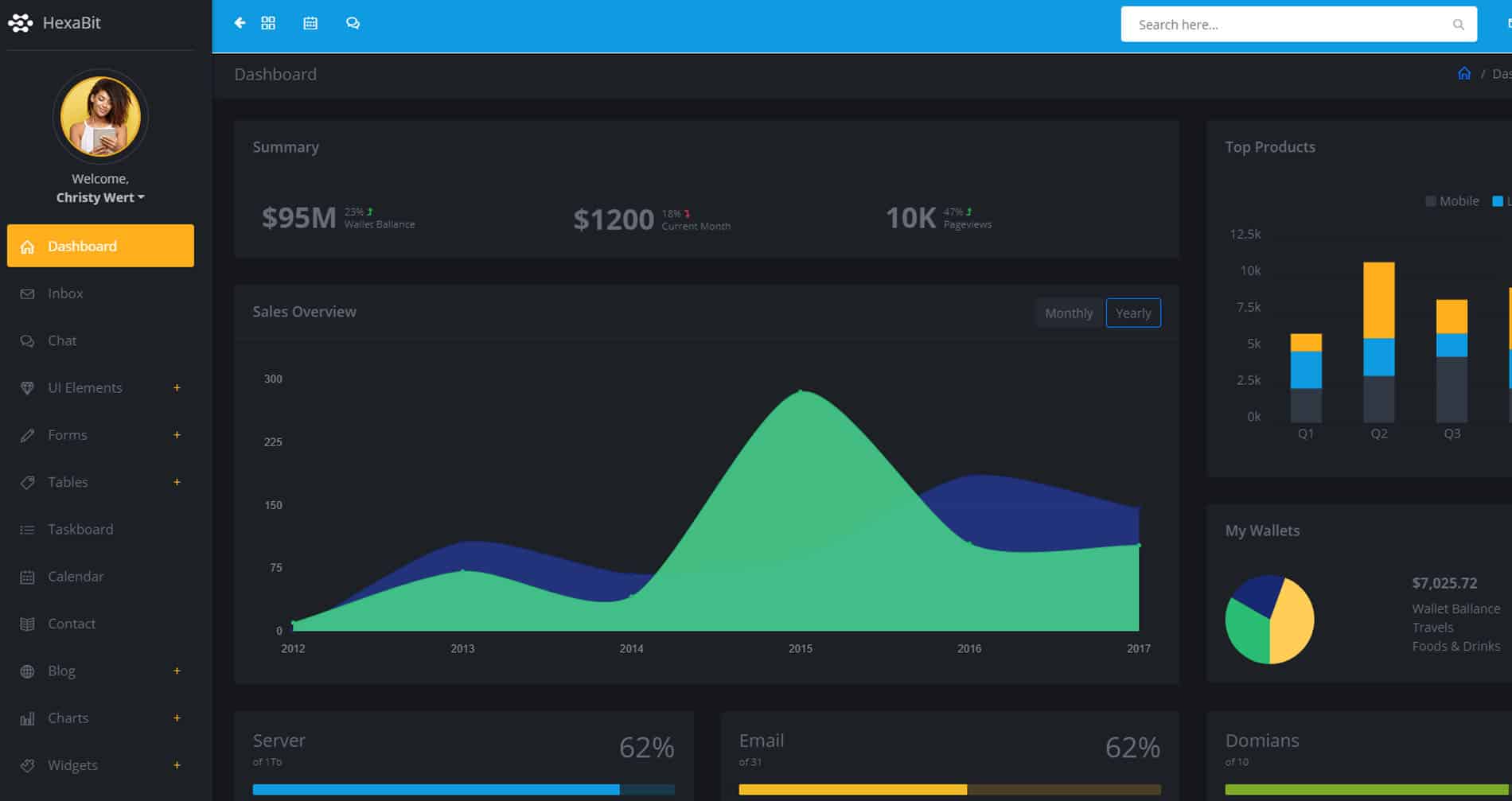Image resolution: width=1512 pixels, height=801 pixels.
Task: Click the HexaBit logo icon
Action: click(21, 23)
